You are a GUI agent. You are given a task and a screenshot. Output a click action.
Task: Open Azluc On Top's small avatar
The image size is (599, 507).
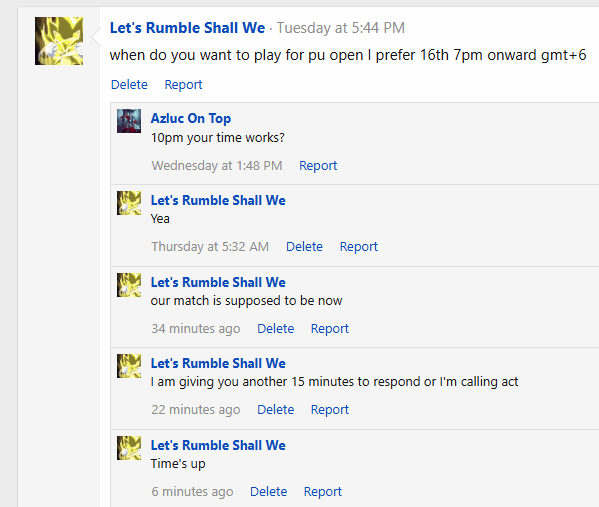coord(129,121)
